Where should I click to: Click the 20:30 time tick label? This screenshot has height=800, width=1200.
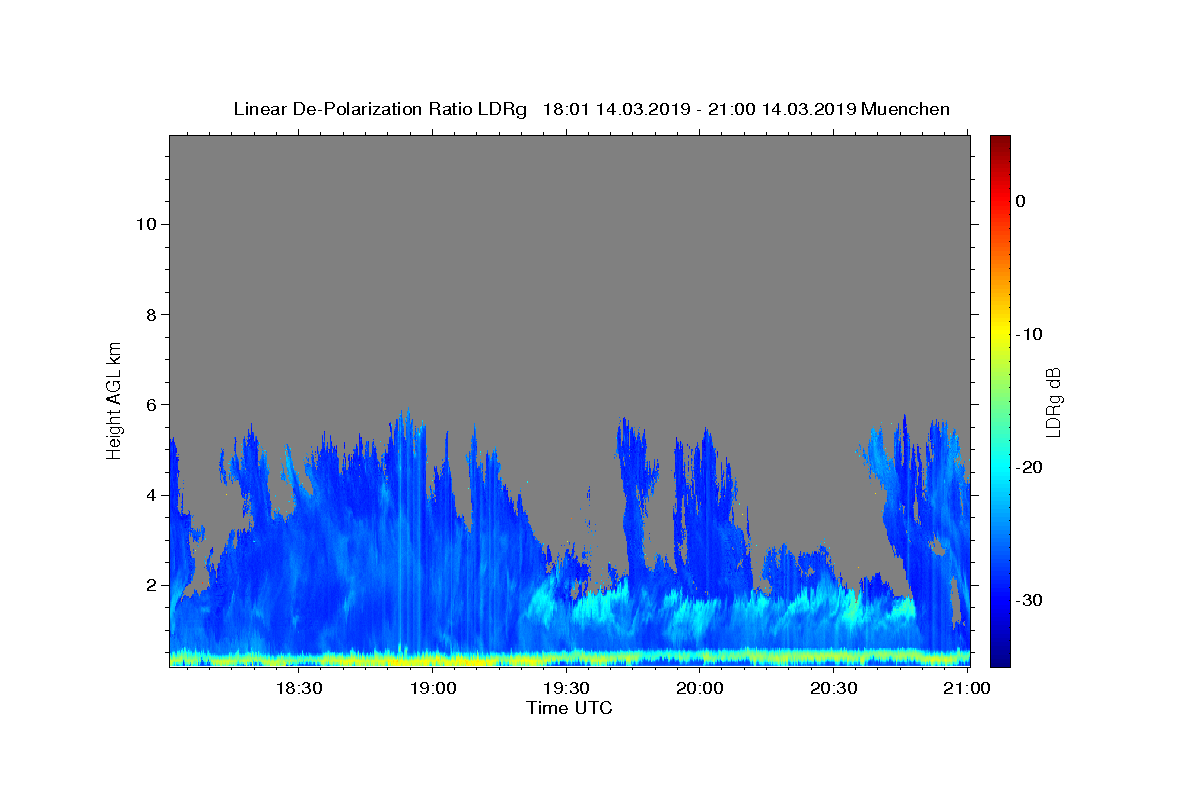pos(834,689)
